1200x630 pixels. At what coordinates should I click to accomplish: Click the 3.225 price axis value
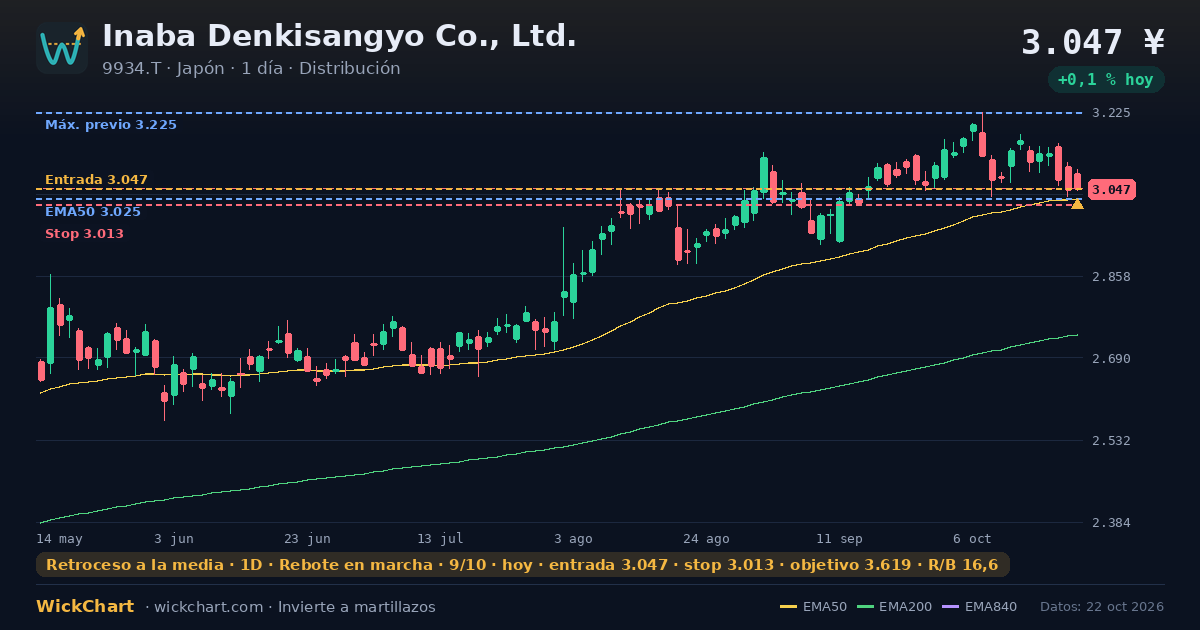coord(1111,113)
